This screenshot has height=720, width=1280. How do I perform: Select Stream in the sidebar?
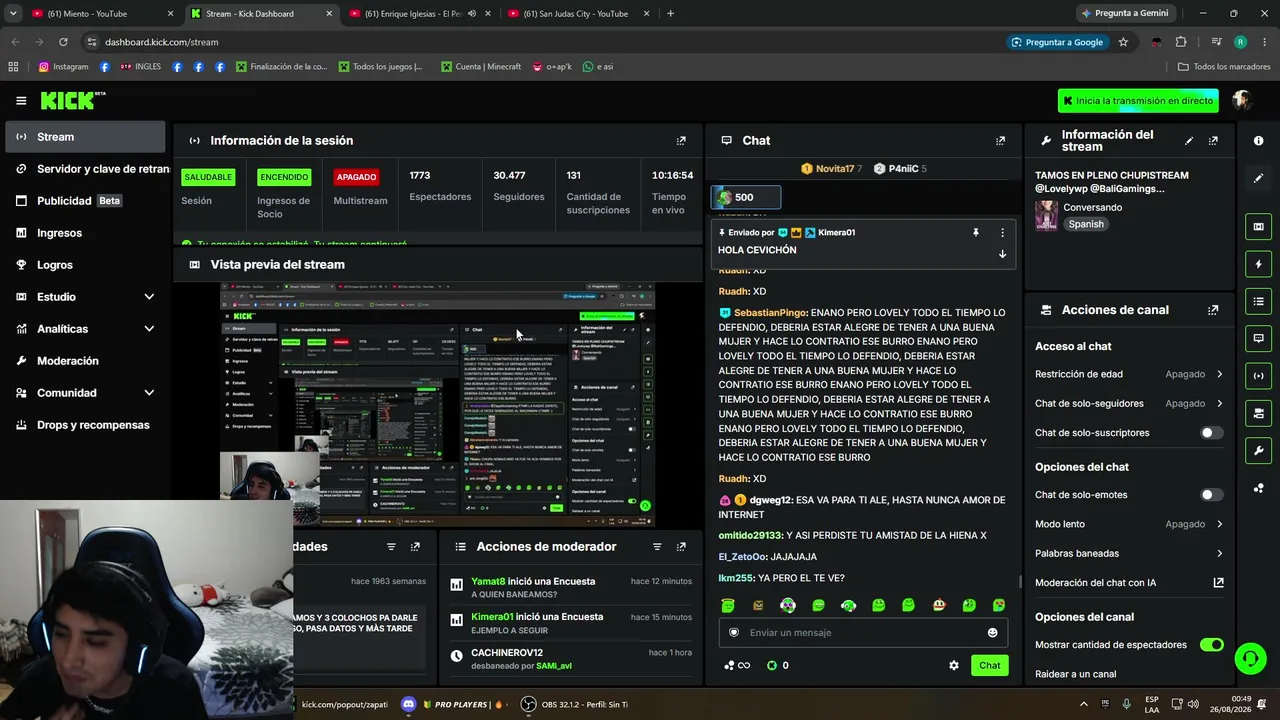86,137
